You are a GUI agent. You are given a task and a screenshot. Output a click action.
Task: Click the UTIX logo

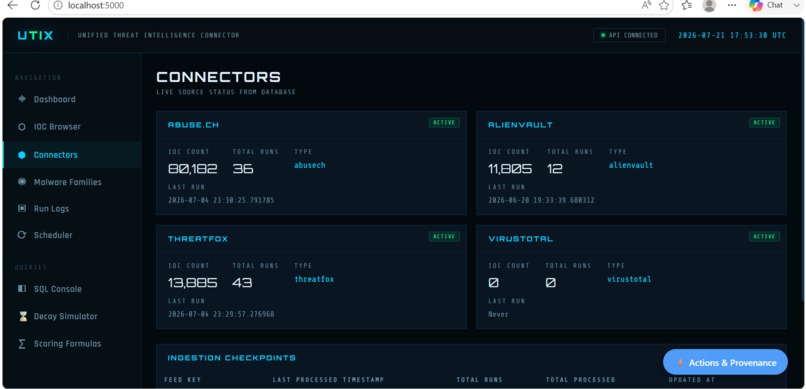[x=35, y=35]
